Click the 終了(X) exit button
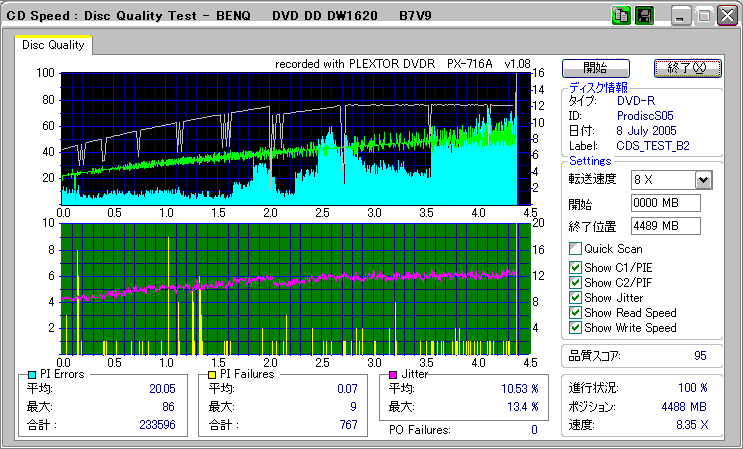743x449 pixels. click(687, 68)
